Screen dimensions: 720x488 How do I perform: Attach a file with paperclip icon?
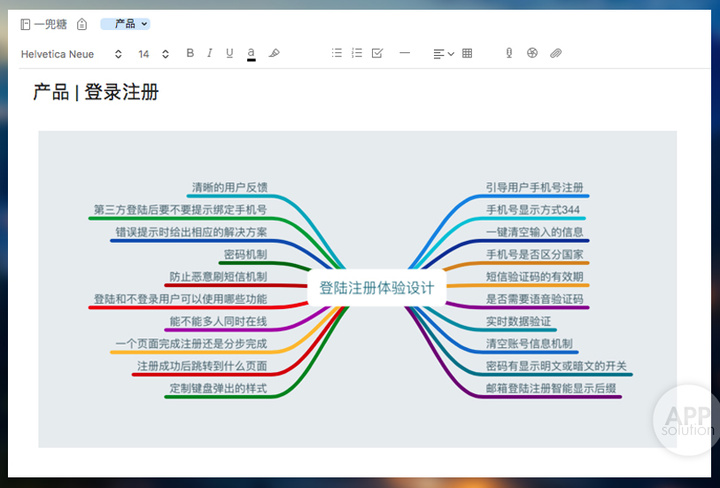click(556, 53)
